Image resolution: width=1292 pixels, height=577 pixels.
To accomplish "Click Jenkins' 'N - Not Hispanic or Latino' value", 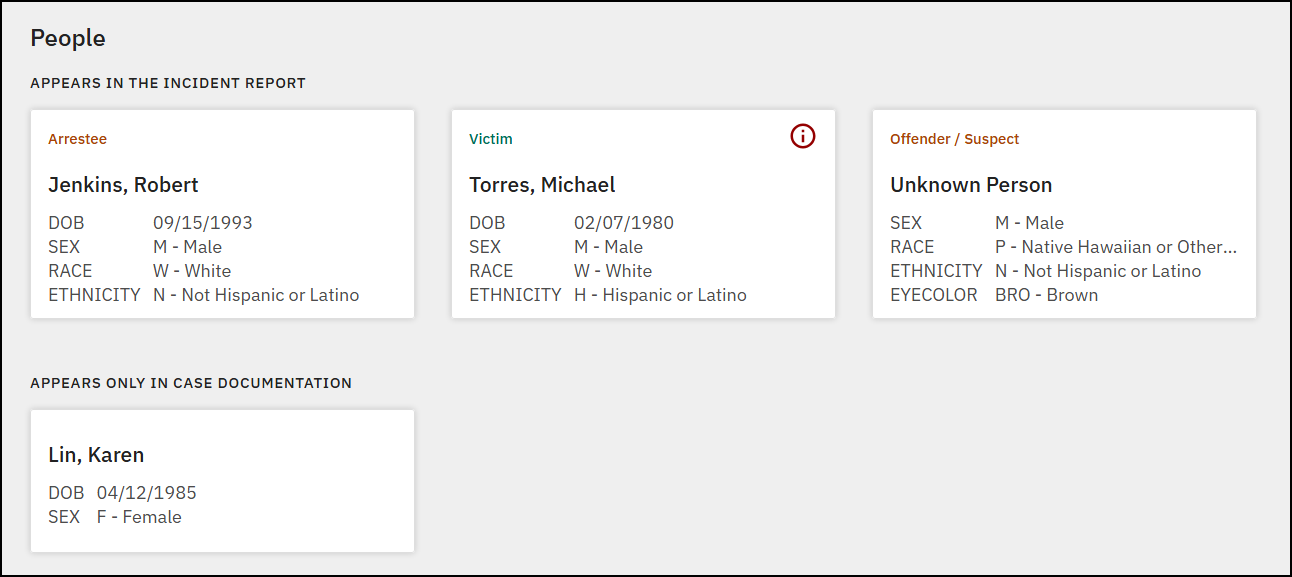I will pos(256,295).
